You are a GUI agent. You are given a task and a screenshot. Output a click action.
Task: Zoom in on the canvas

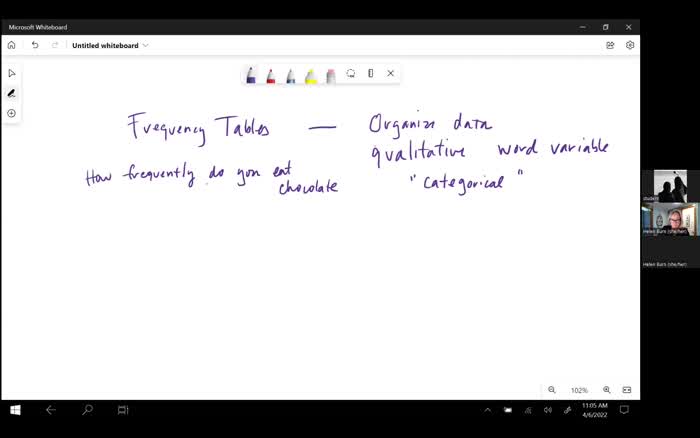click(x=607, y=390)
